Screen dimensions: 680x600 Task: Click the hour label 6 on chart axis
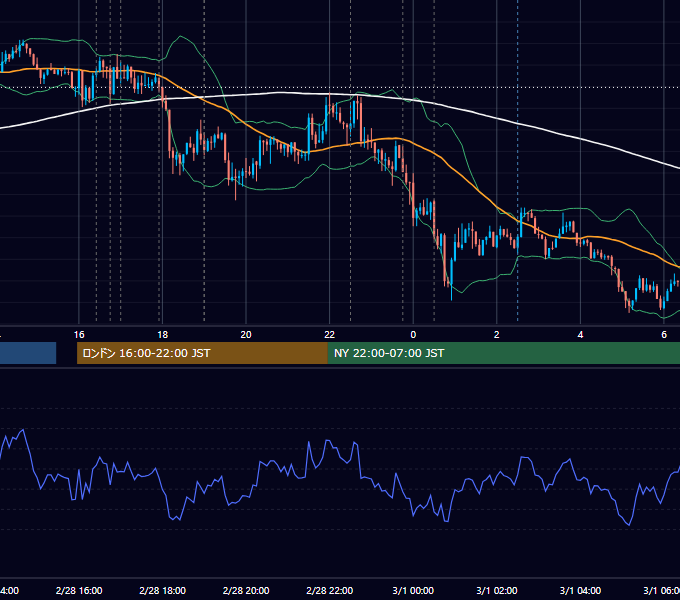click(664, 335)
